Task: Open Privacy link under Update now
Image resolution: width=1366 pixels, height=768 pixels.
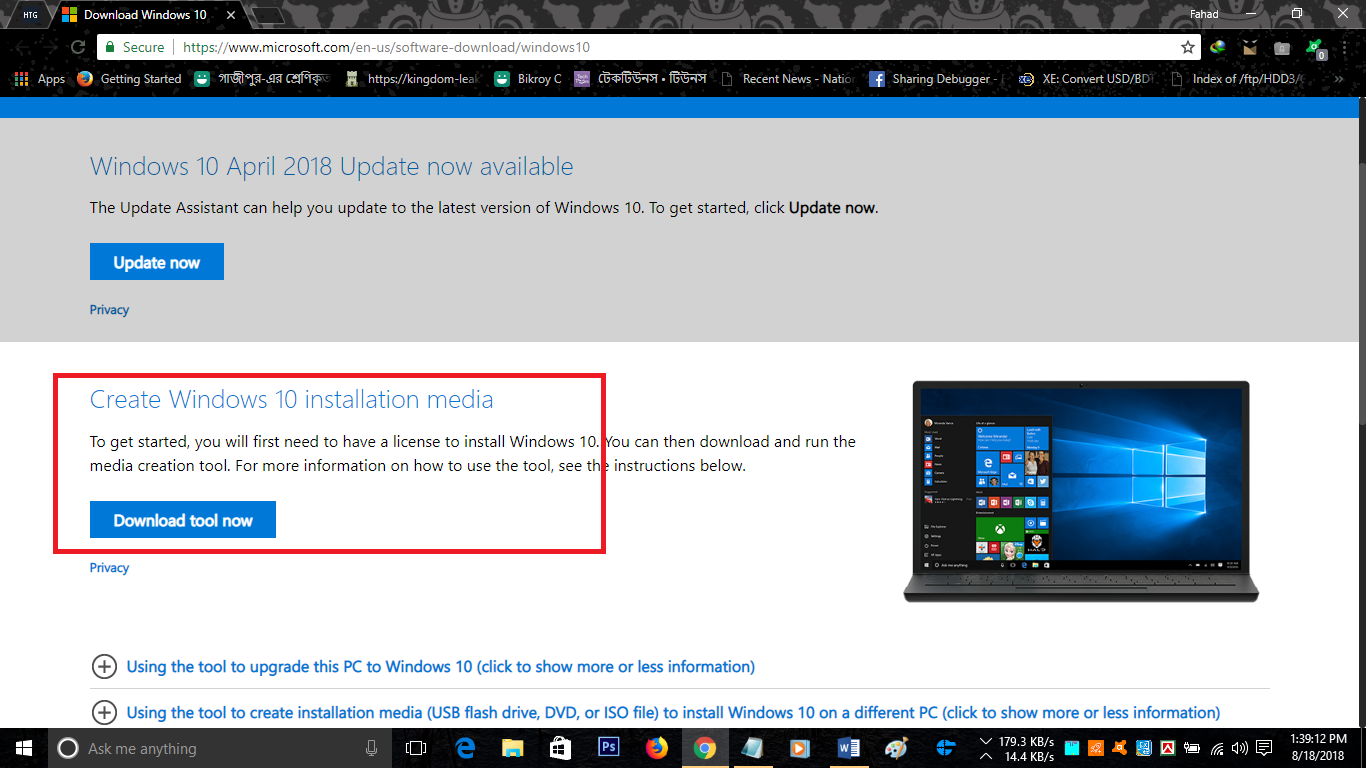Action: (x=109, y=310)
